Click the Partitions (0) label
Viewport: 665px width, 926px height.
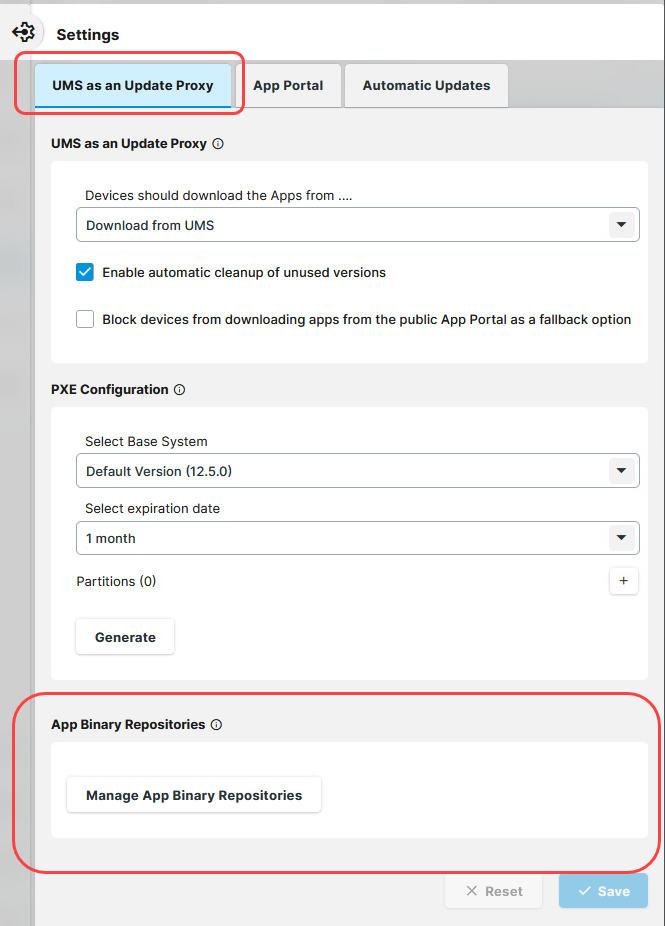click(116, 581)
